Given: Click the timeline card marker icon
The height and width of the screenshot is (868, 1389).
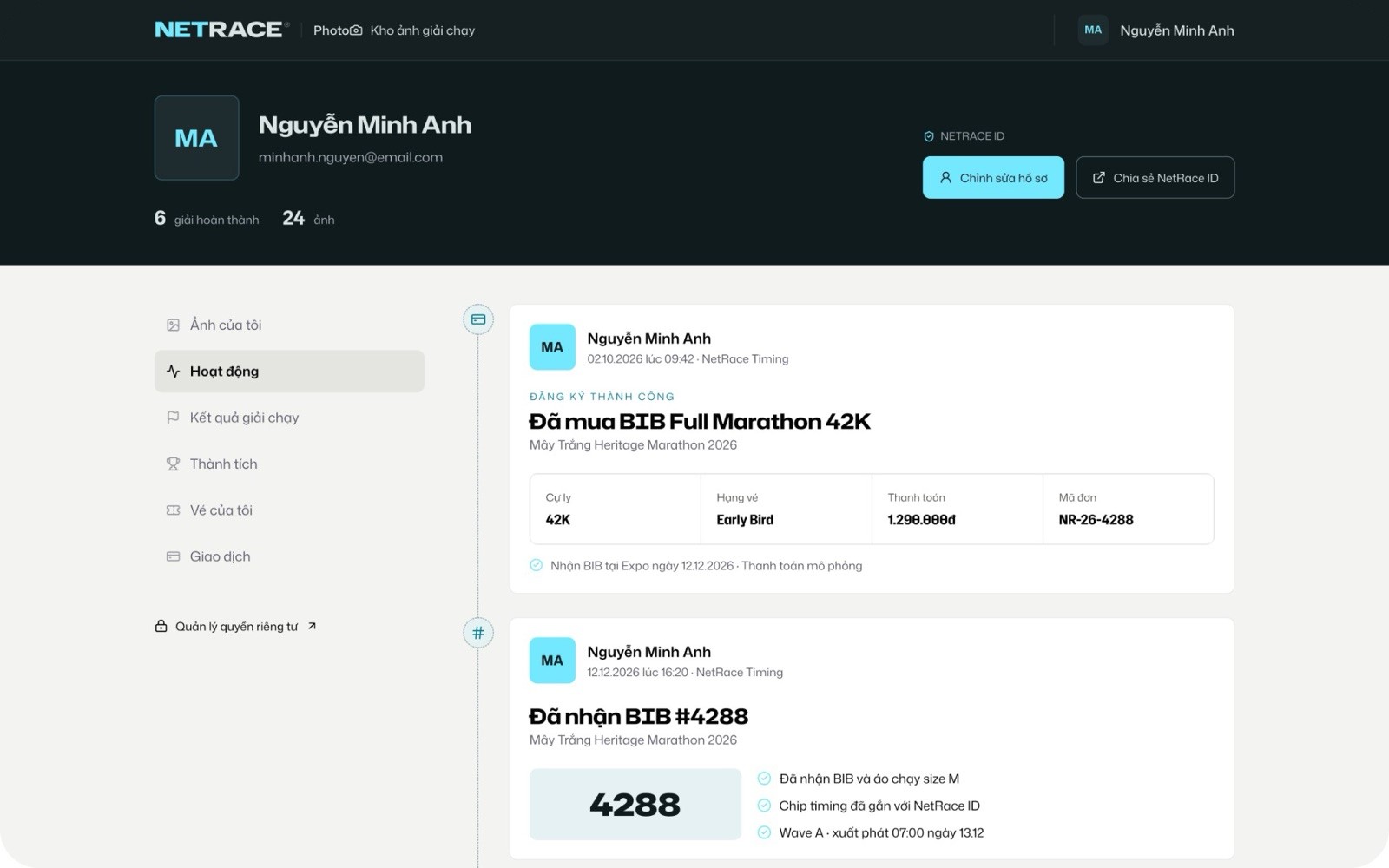Looking at the screenshot, I should (478, 319).
